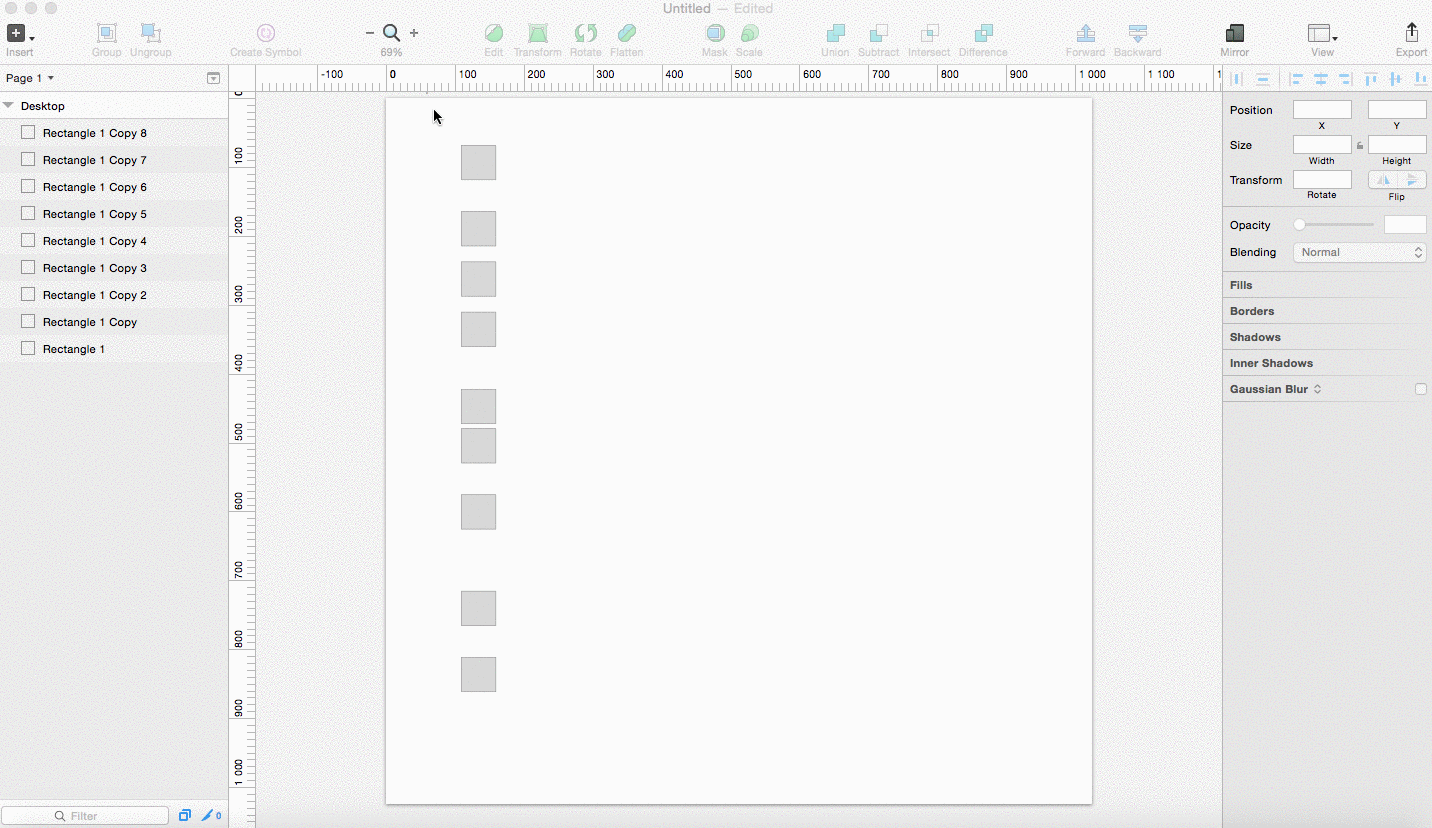Move layer Backward using toolbar
The image size is (1432, 828).
pos(1137,34)
